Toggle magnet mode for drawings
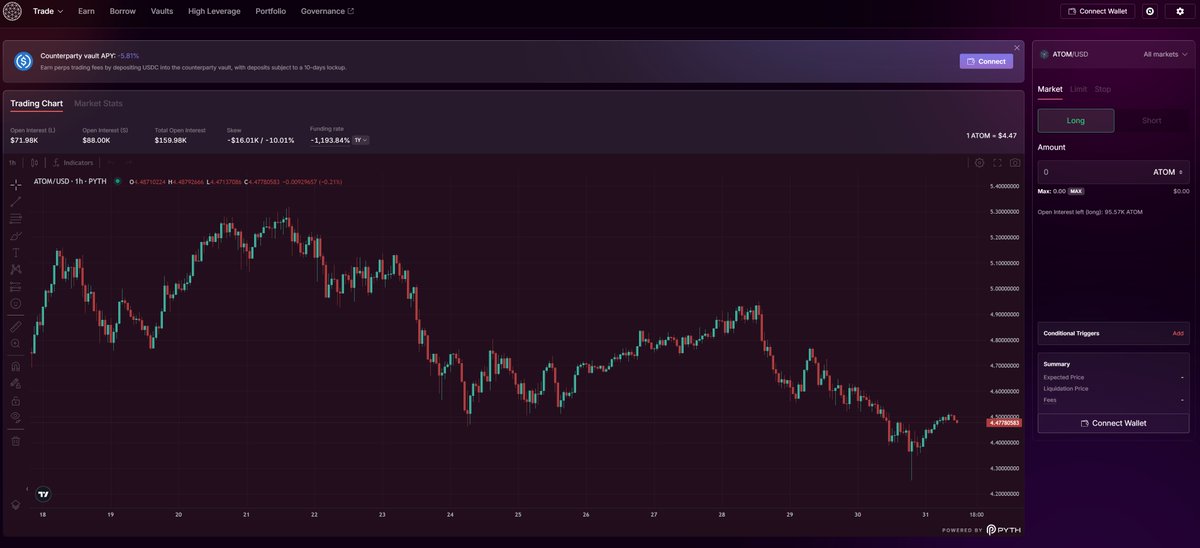 (16, 366)
